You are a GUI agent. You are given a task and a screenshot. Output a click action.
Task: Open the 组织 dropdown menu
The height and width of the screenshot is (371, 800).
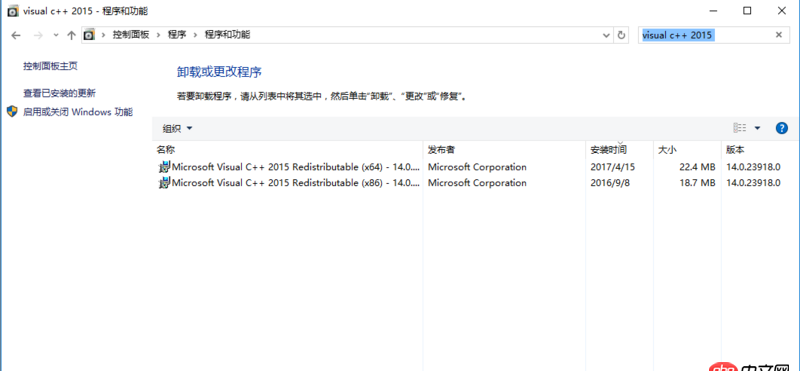tap(177, 129)
